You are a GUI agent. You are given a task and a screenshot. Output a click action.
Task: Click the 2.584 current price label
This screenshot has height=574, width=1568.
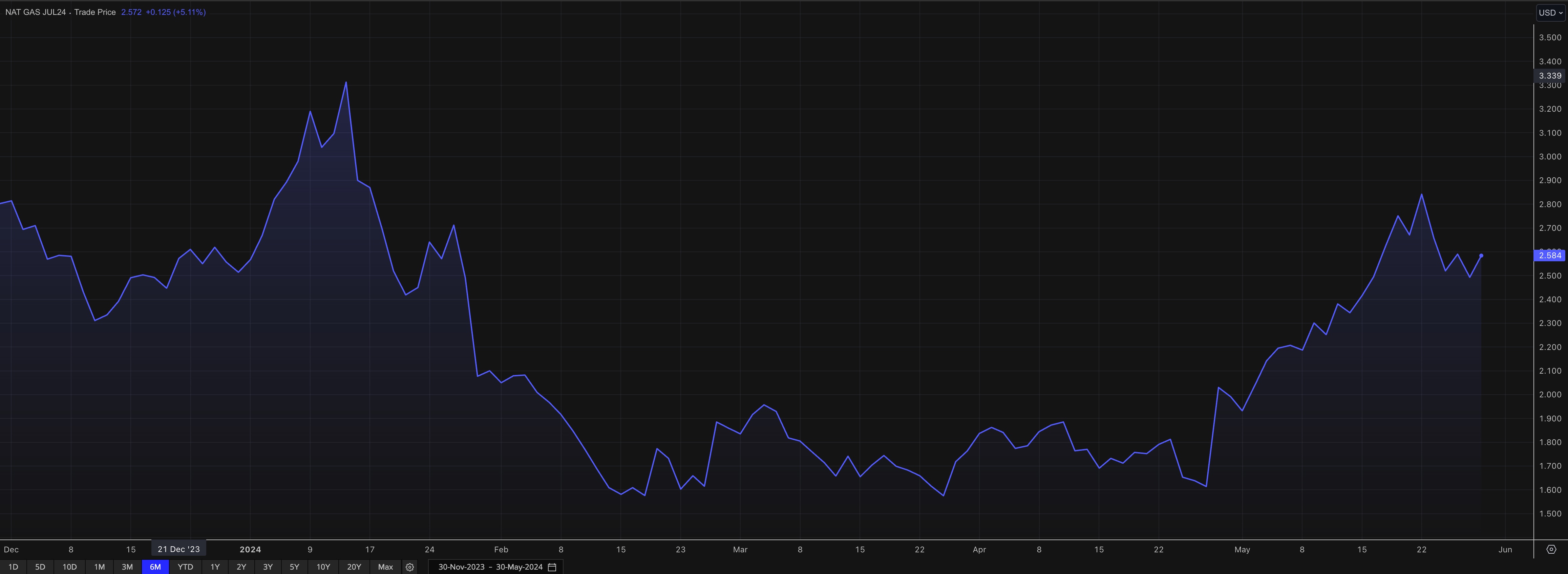click(x=1550, y=256)
